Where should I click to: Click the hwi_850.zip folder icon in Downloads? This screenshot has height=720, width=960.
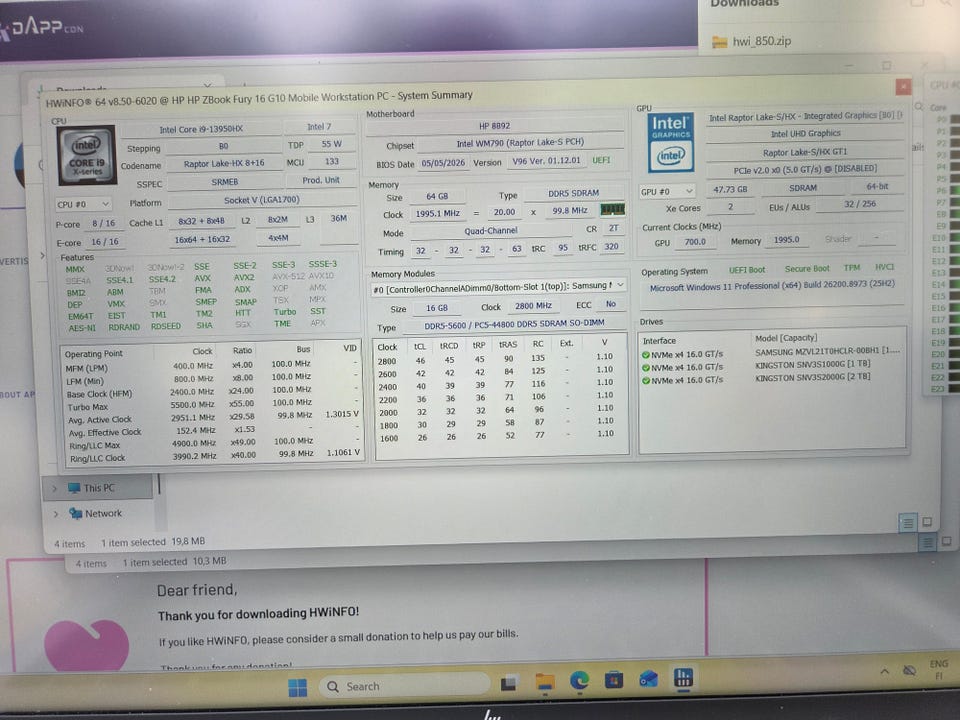(x=719, y=42)
